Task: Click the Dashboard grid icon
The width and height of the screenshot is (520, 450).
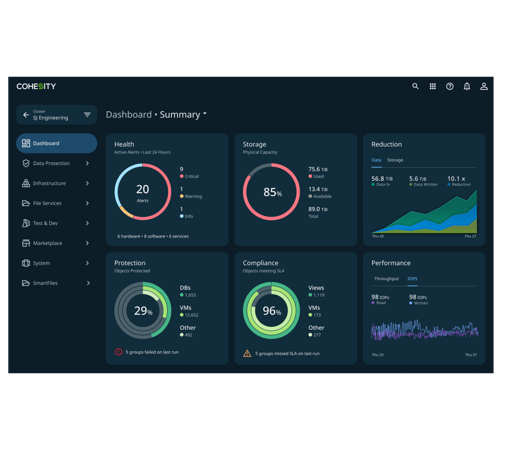Action: click(x=26, y=143)
